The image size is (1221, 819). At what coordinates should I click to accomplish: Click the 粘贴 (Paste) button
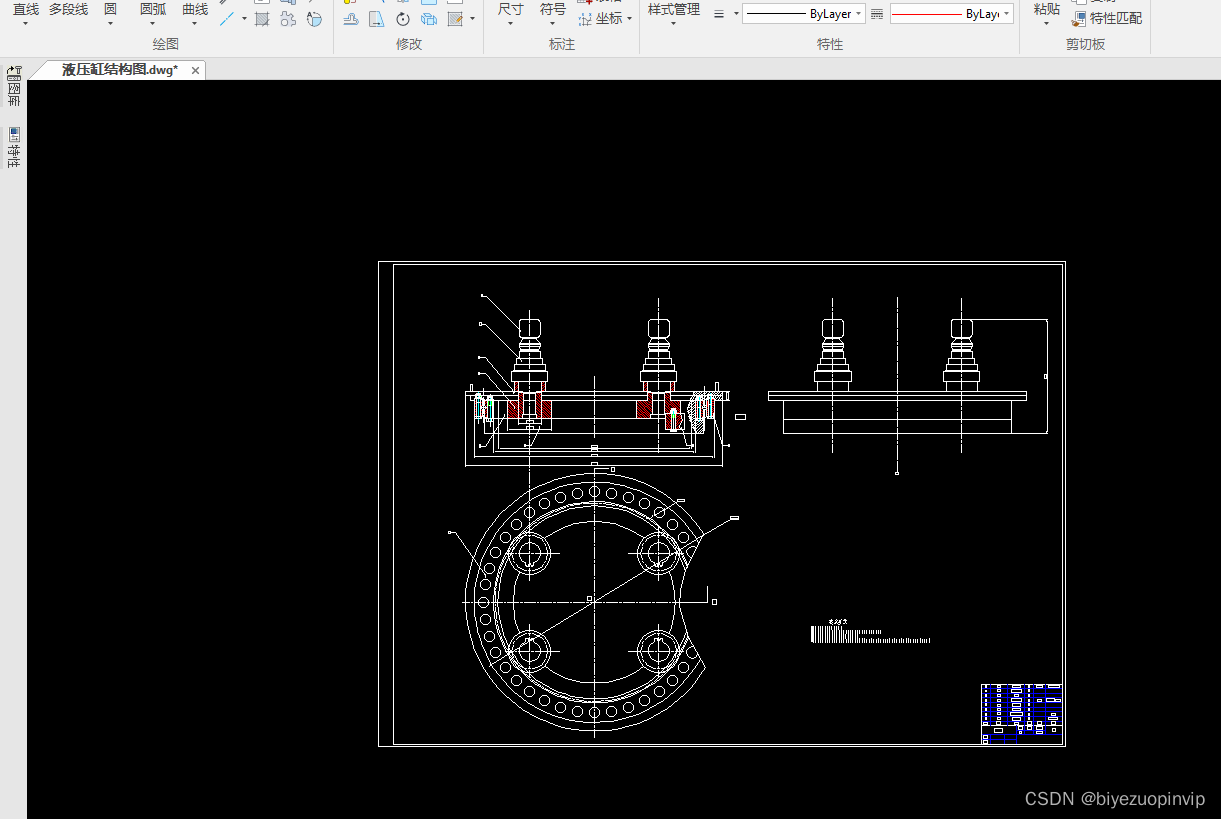[x=1046, y=9]
